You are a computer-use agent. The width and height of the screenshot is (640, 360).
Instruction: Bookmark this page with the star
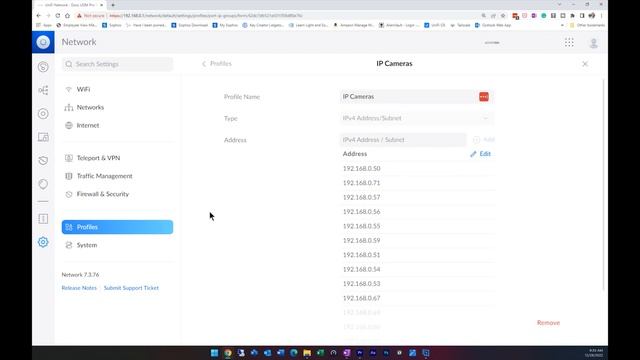point(503,16)
